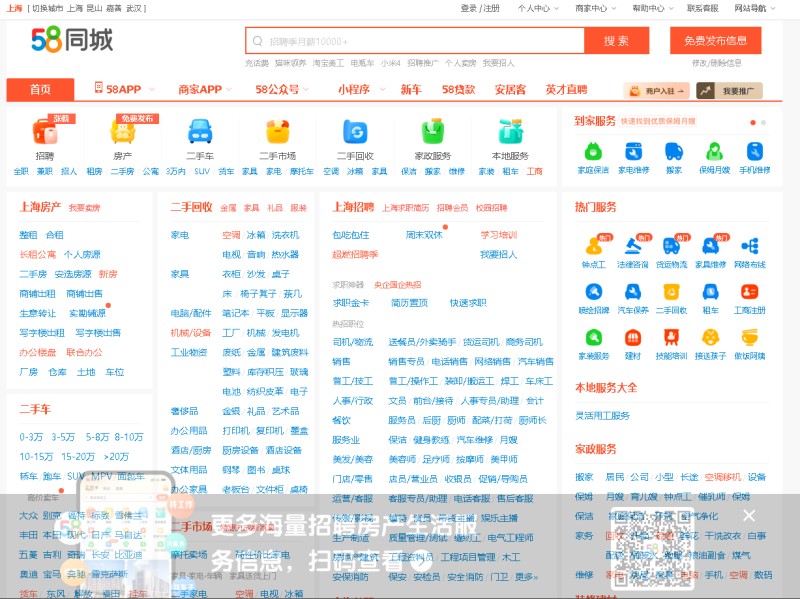Image resolution: width=800 pixels, height=599 pixels.
Task: Click the 商户入驻 button
Action: coord(657,91)
